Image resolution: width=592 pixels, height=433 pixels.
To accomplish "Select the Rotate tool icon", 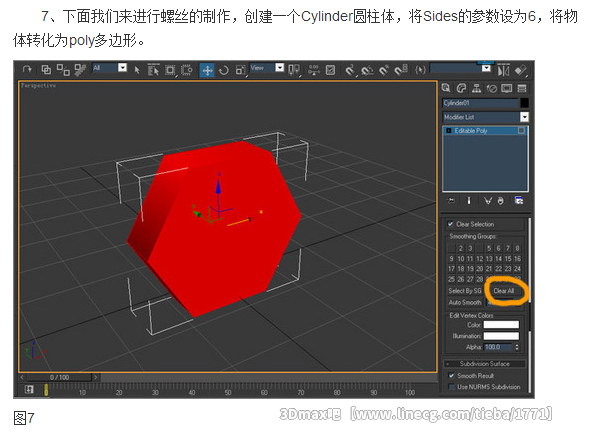I will click(x=224, y=70).
